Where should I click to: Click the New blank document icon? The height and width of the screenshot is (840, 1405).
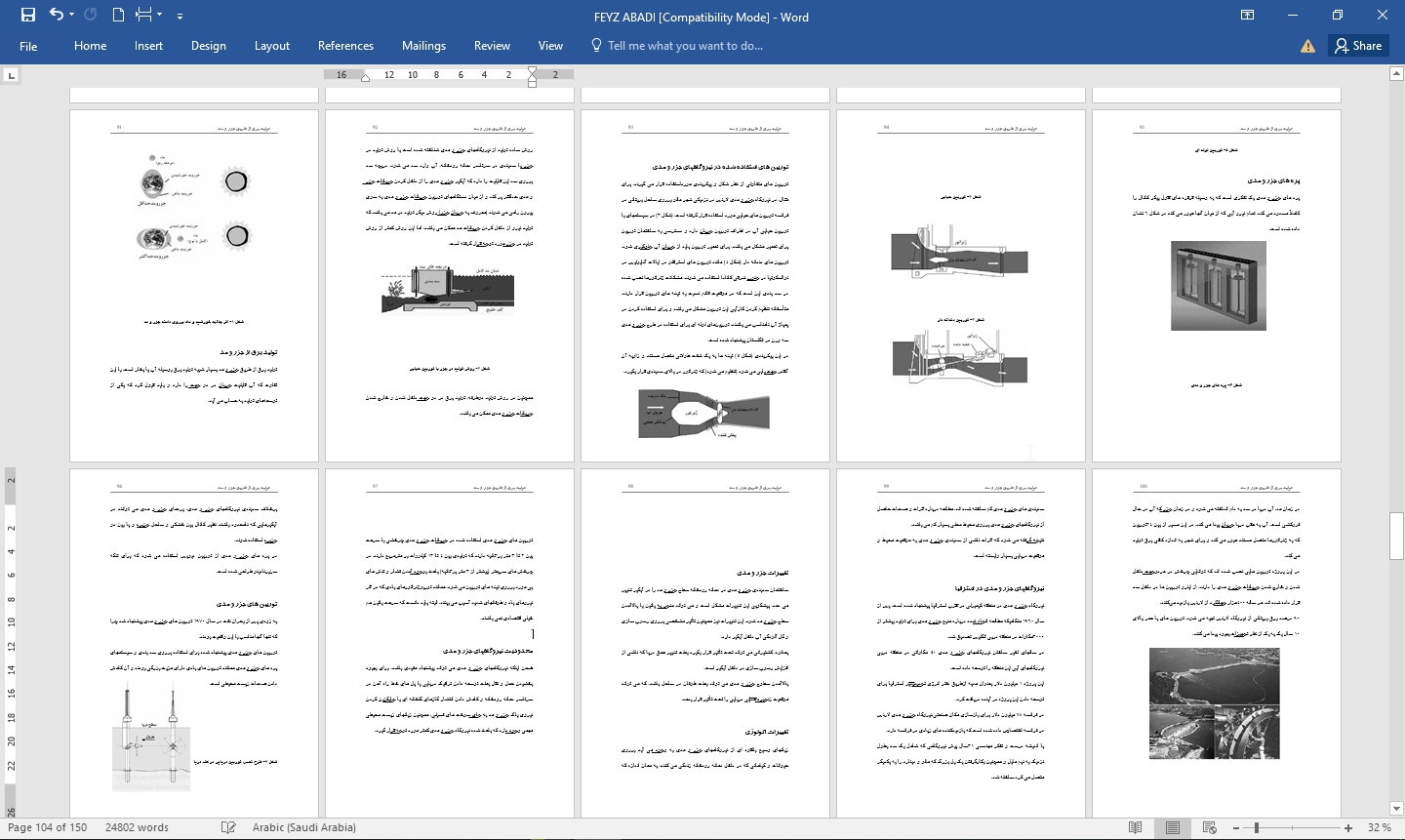pyautogui.click(x=118, y=15)
